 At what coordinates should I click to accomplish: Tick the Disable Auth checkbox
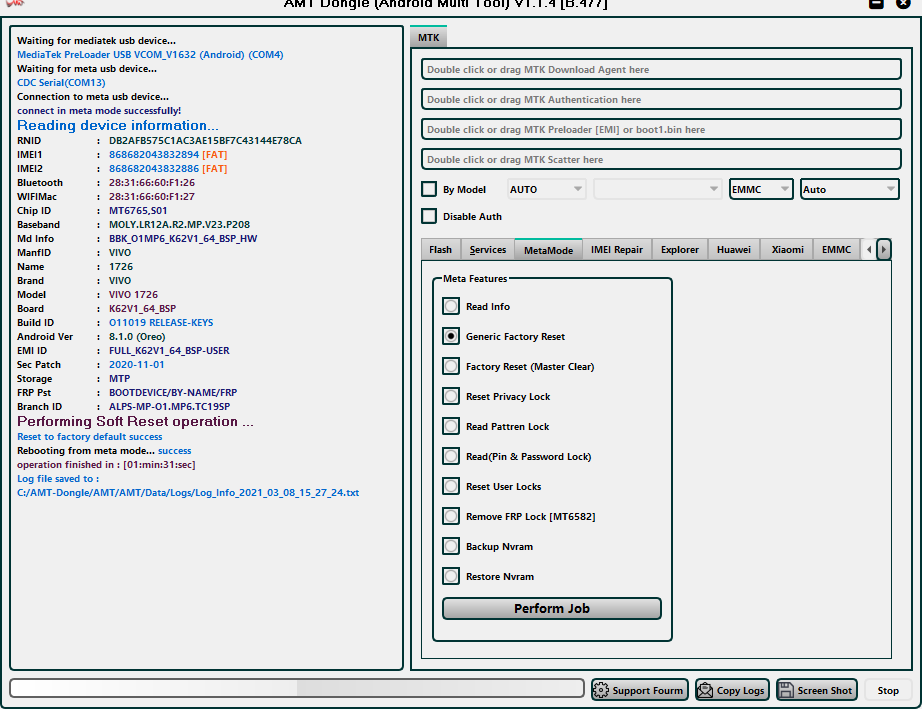pos(429,216)
